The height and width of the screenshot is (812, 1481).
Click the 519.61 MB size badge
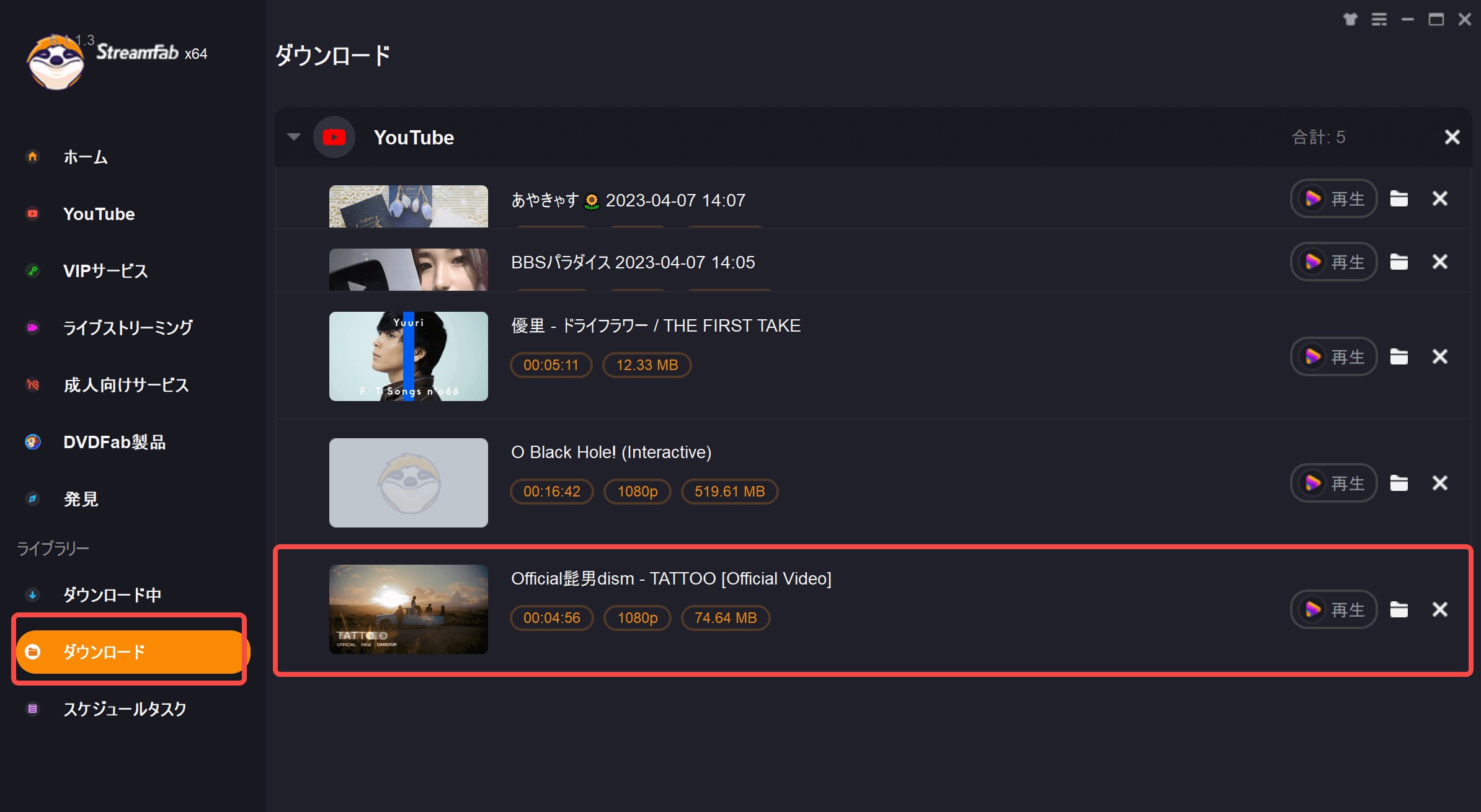point(729,492)
